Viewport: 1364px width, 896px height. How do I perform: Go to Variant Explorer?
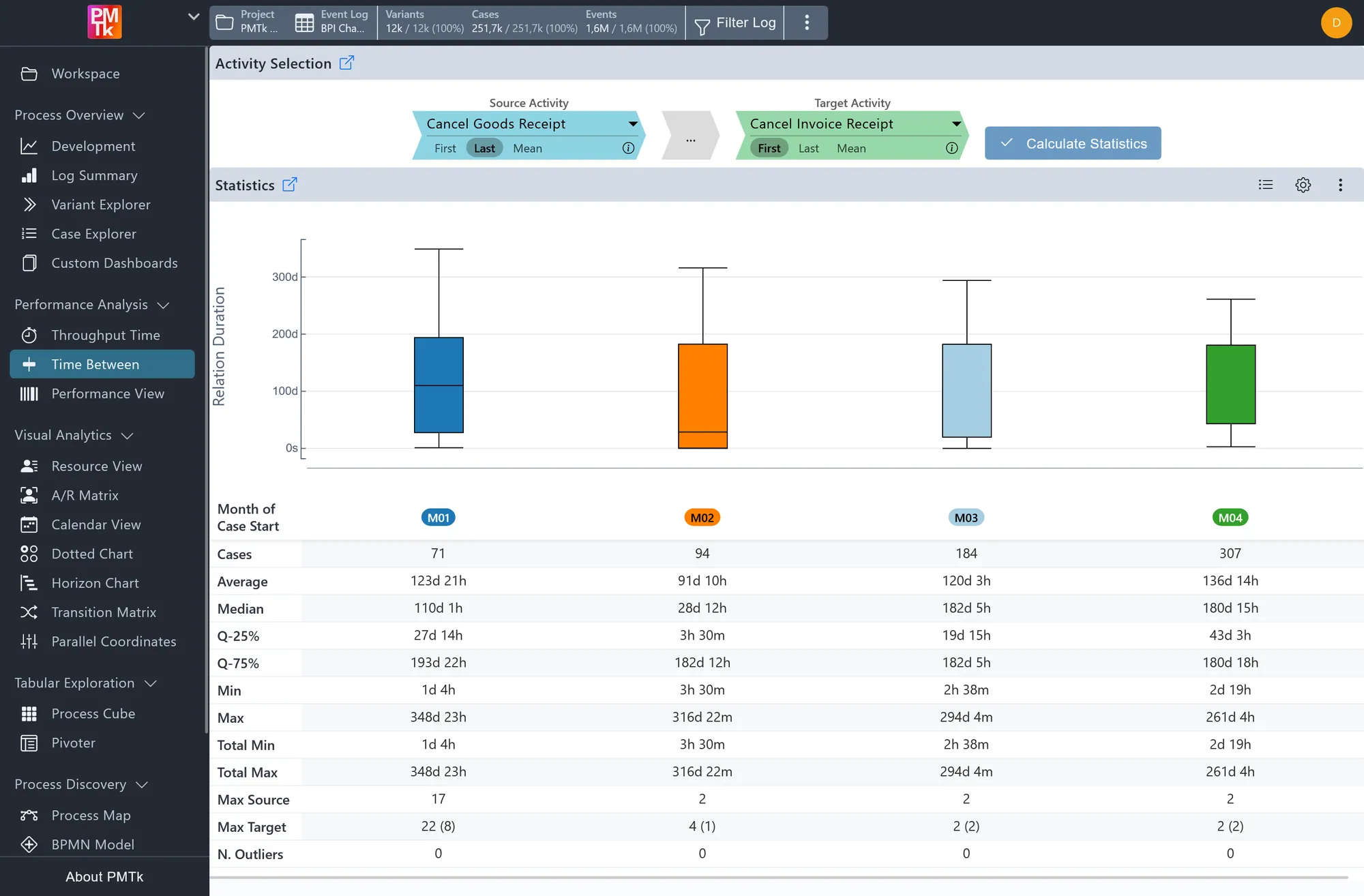click(x=102, y=205)
